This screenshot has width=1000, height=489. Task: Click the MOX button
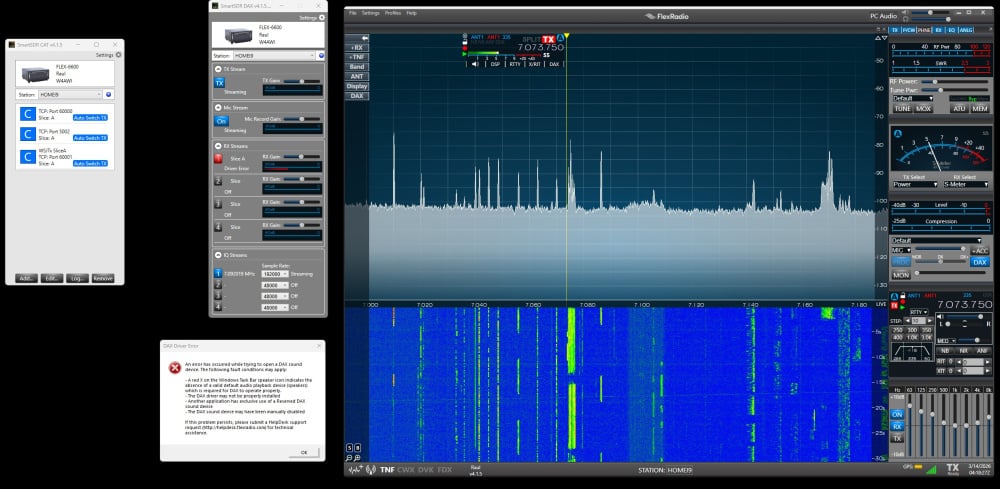(x=923, y=108)
